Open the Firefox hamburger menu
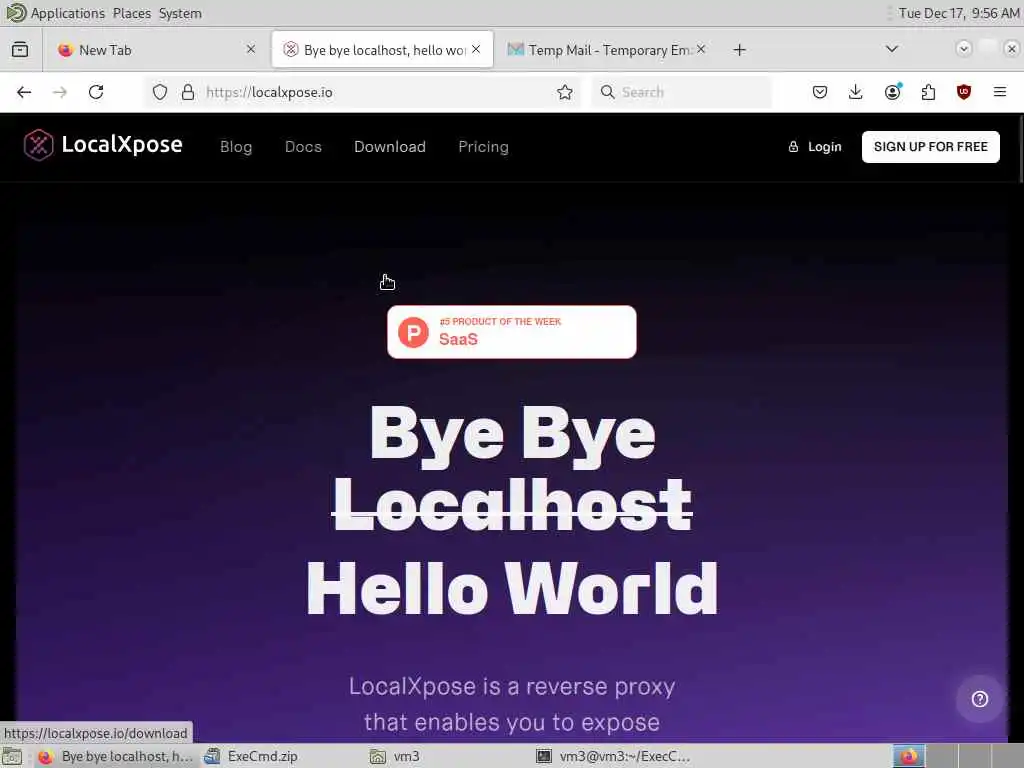Viewport: 1024px width, 768px height. [1000, 92]
